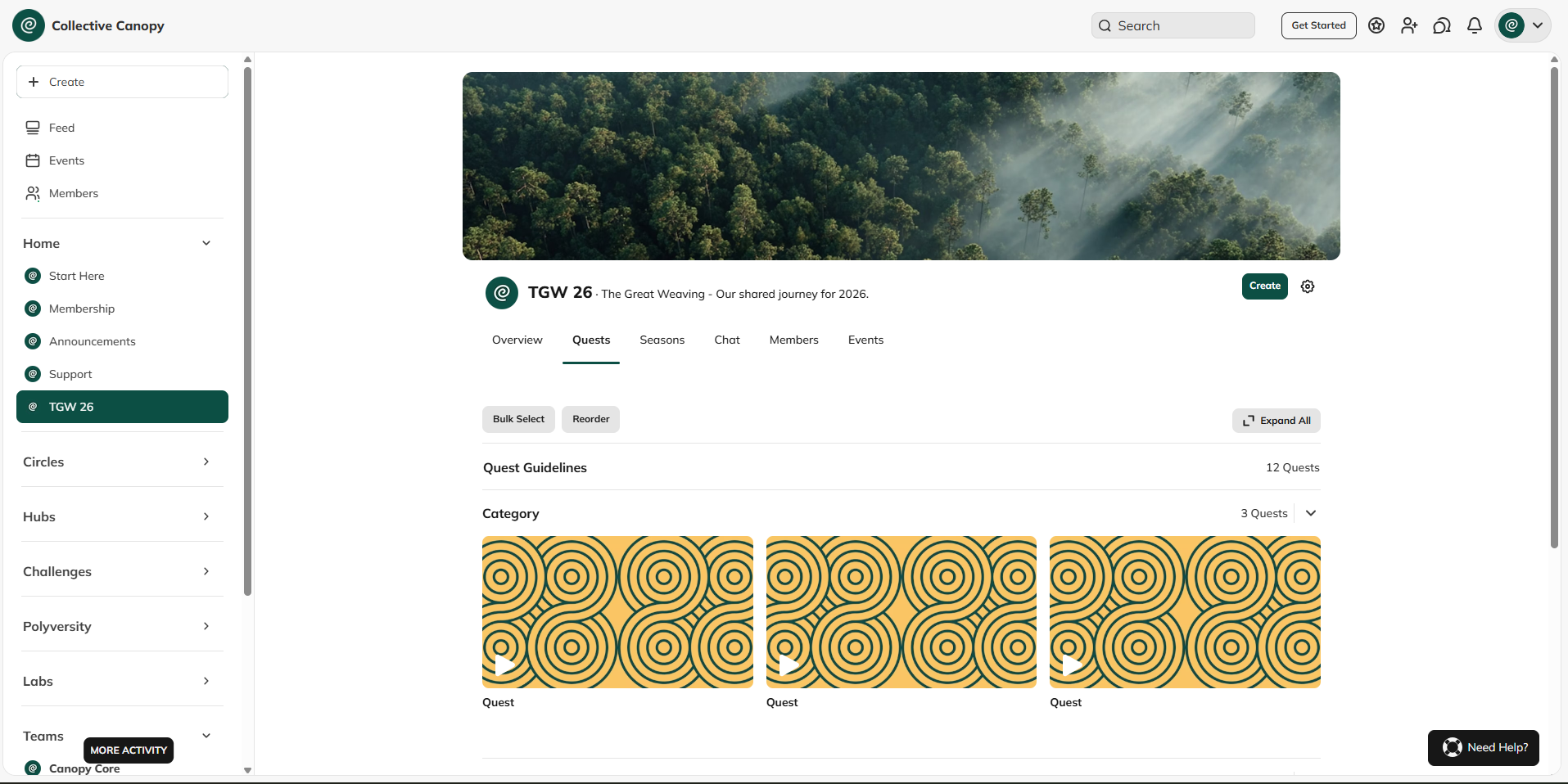Viewport: 1568px width, 784px height.
Task: Open TGW 26 space settings gear
Action: tap(1308, 286)
